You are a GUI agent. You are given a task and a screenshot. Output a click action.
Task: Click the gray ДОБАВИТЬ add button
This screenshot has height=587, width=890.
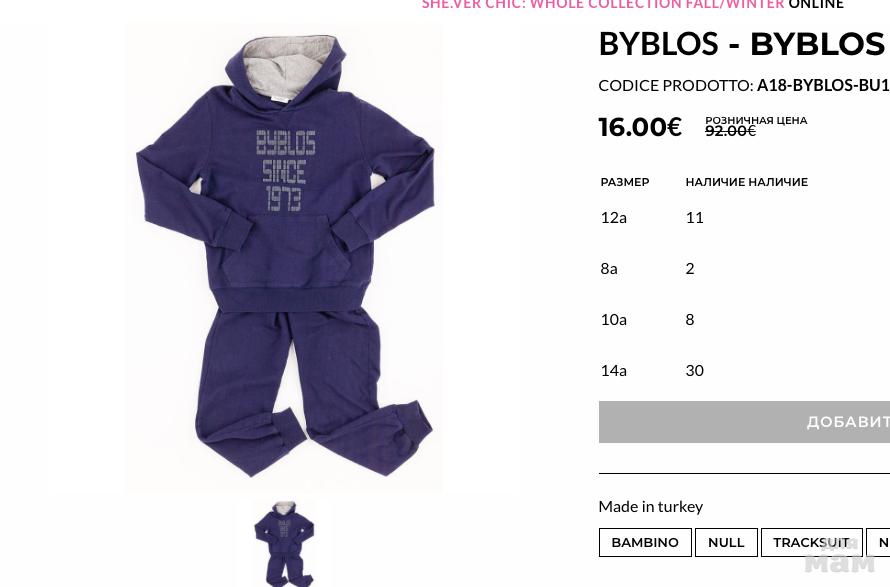pyautogui.click(x=744, y=422)
